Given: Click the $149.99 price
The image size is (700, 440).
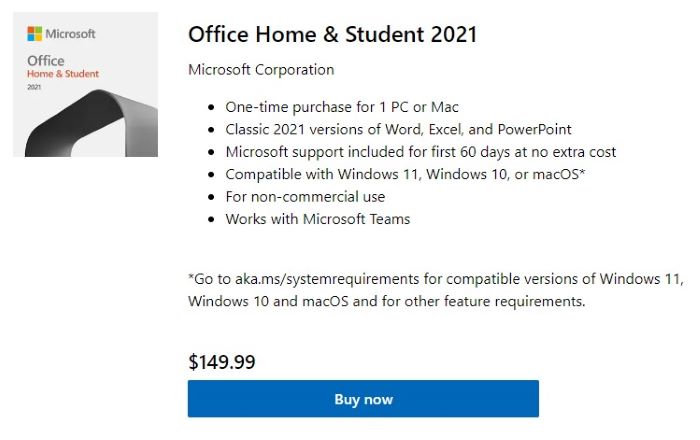Looking at the screenshot, I should pyautogui.click(x=221, y=361).
